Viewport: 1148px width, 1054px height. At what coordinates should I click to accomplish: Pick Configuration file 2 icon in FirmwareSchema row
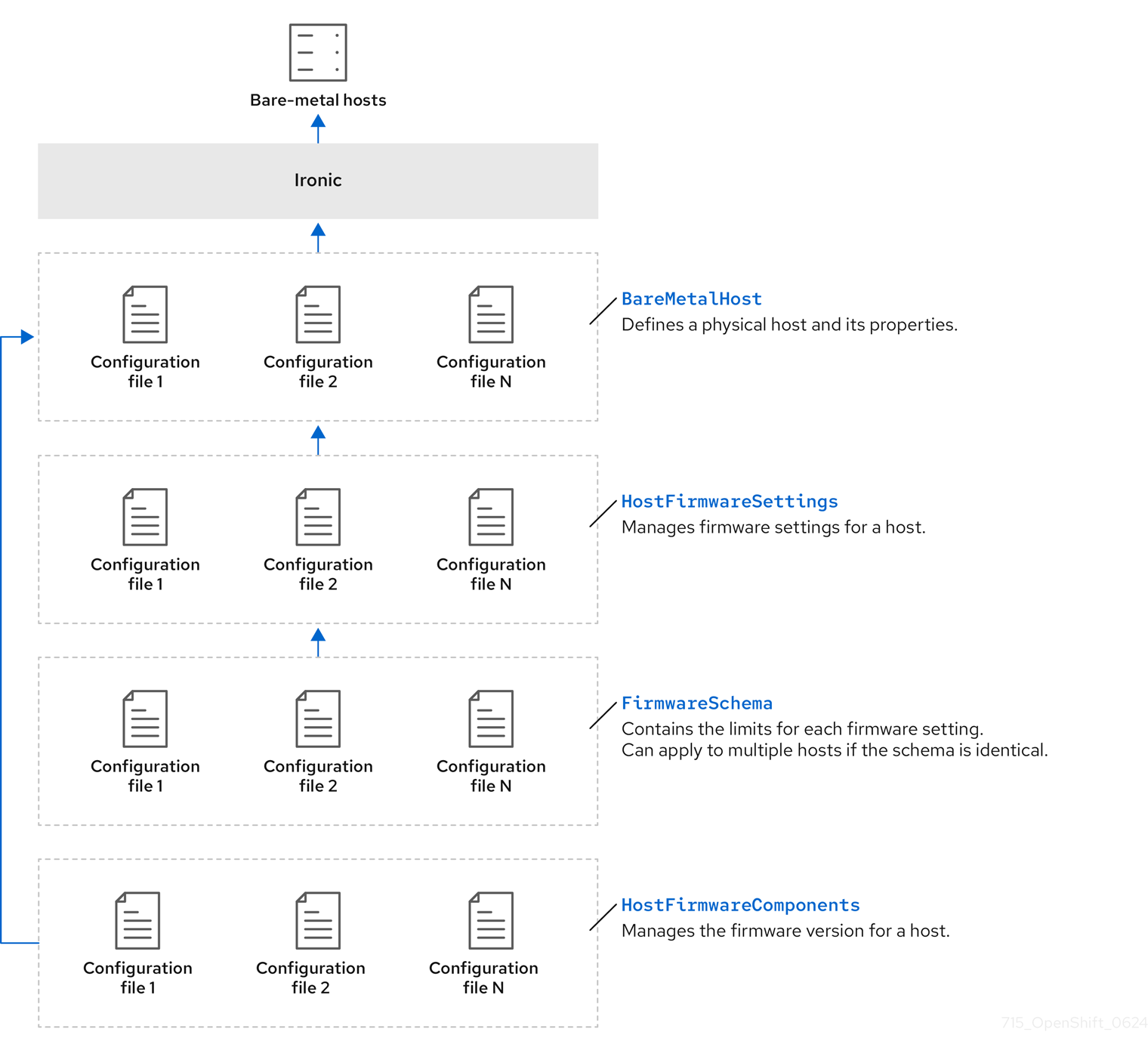pos(318,719)
